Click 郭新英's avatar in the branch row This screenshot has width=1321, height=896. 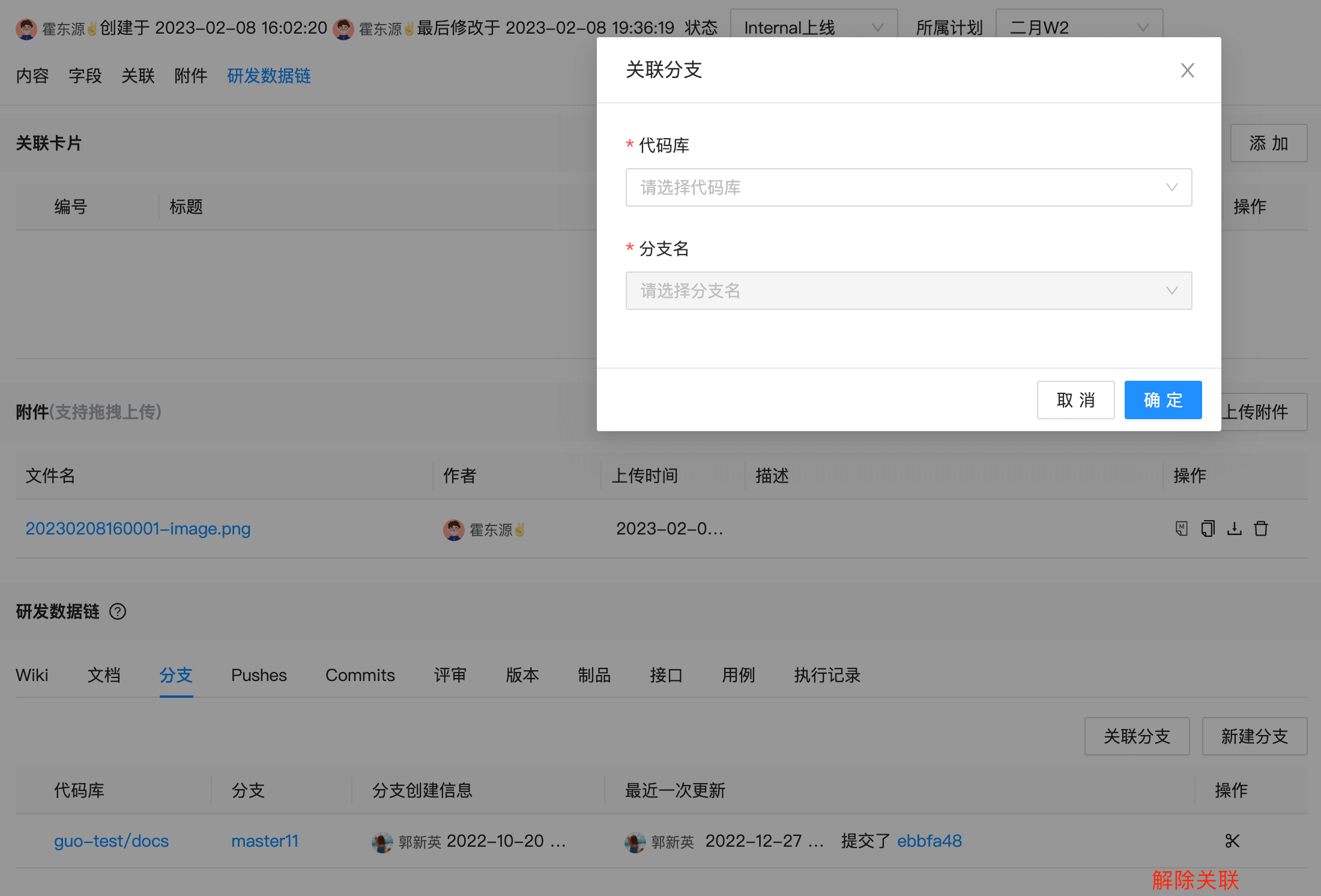pyautogui.click(x=381, y=842)
